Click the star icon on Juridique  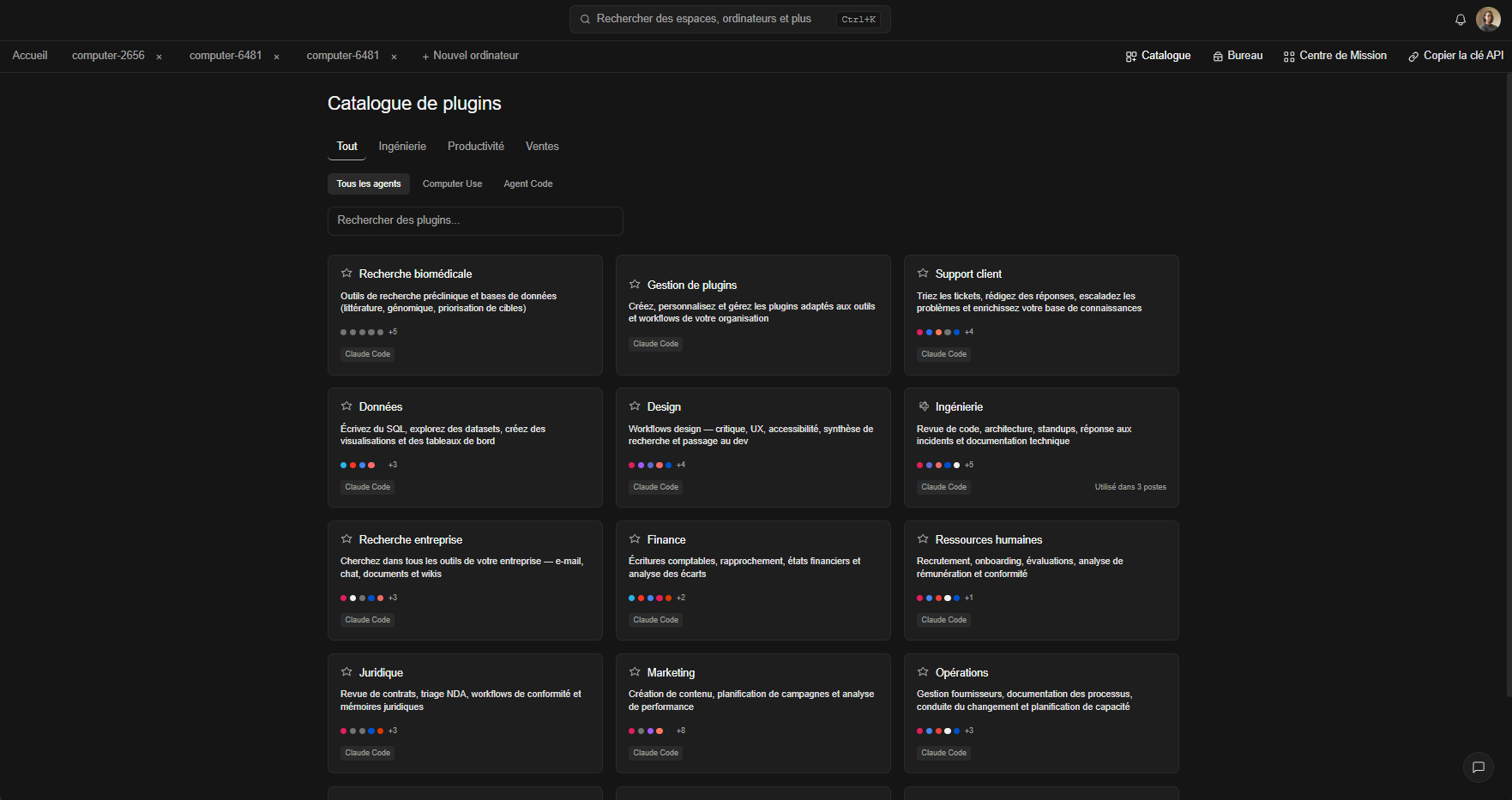[x=346, y=672]
